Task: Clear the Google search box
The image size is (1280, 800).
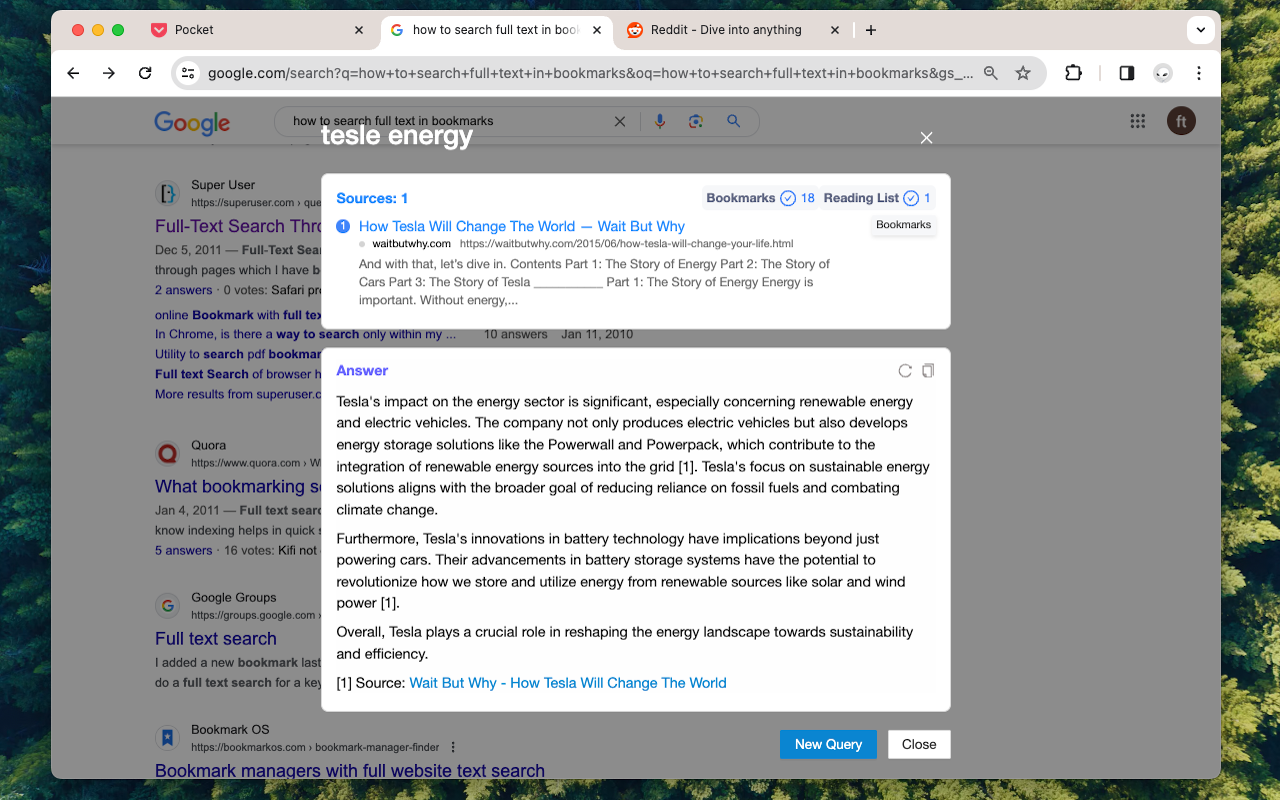Action: tap(620, 121)
